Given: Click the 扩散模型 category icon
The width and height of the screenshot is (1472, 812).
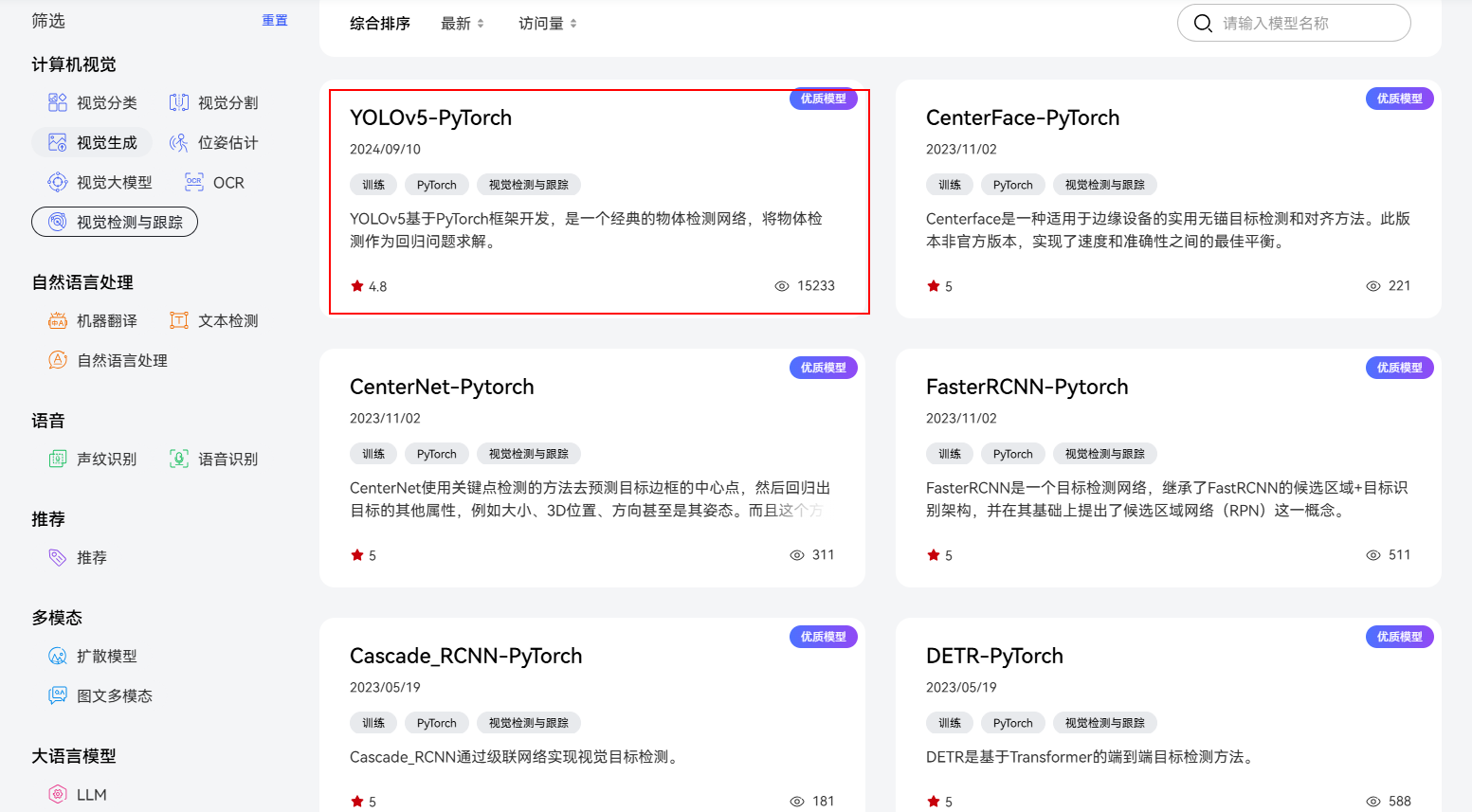Looking at the screenshot, I should click(58, 656).
